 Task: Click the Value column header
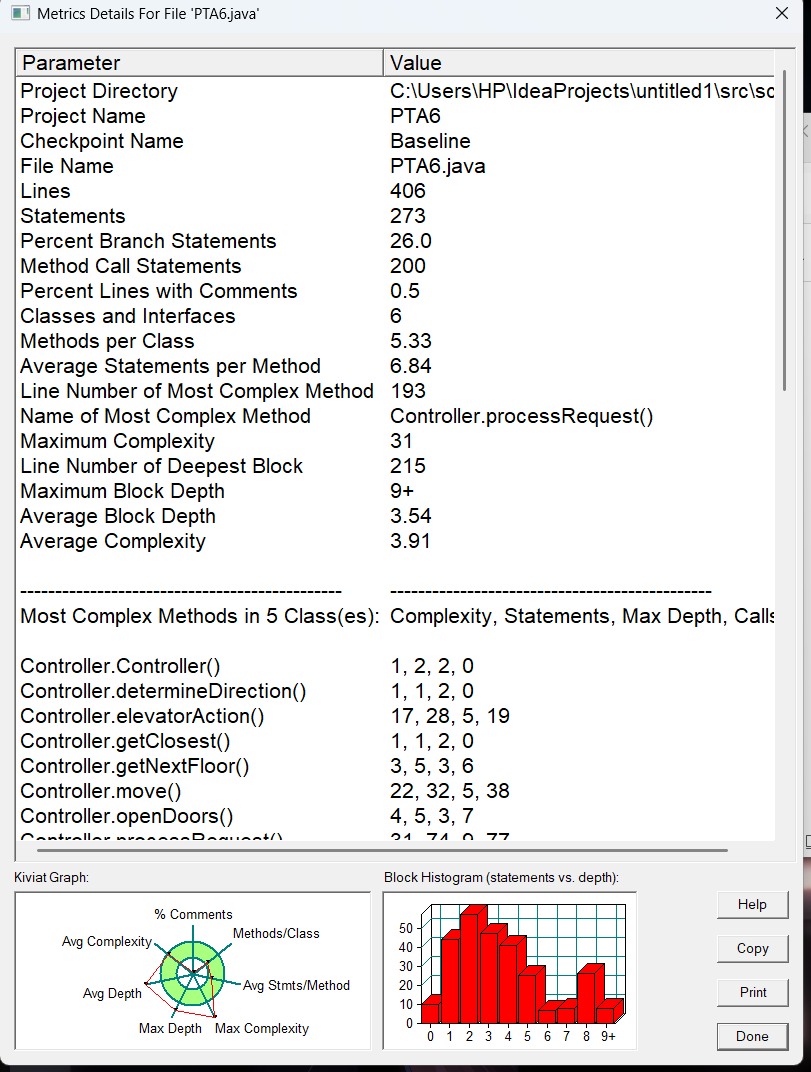(579, 63)
